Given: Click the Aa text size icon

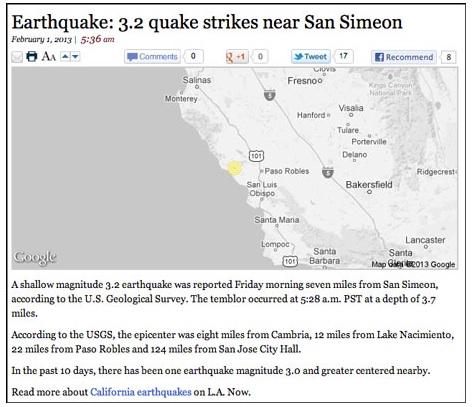Looking at the screenshot, I should coord(49,56).
